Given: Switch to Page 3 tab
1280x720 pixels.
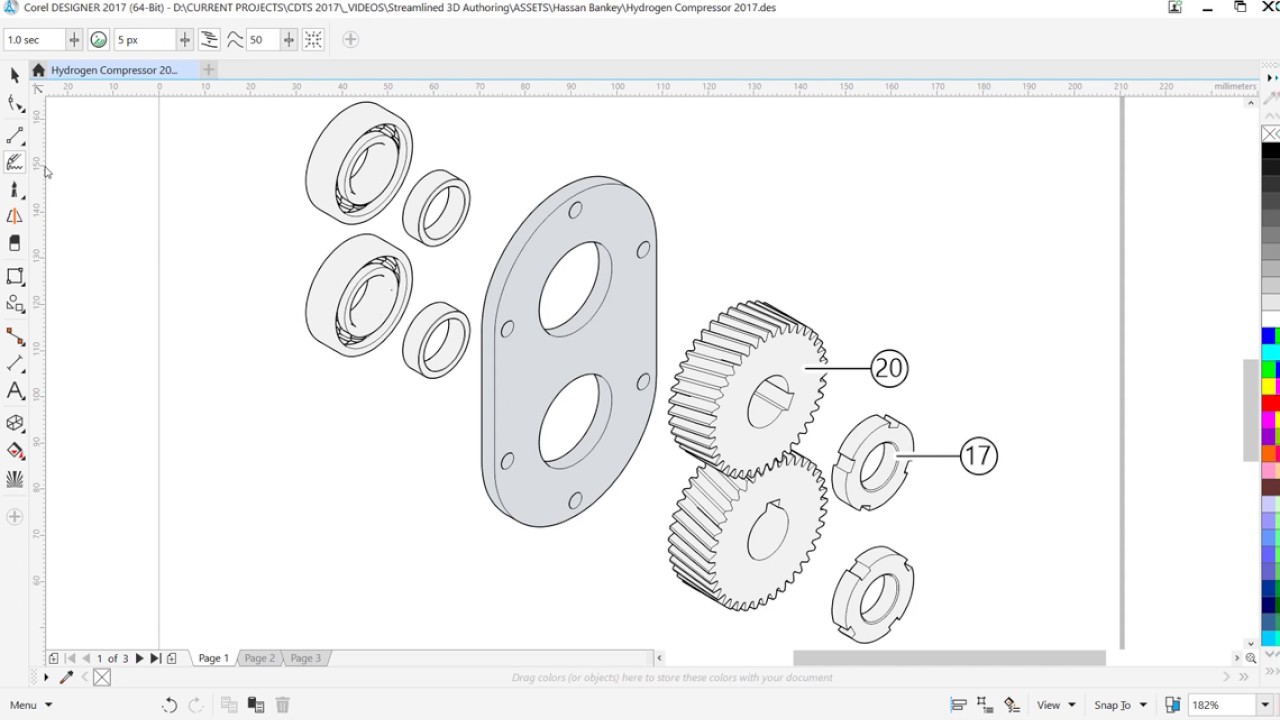Looking at the screenshot, I should tap(305, 658).
